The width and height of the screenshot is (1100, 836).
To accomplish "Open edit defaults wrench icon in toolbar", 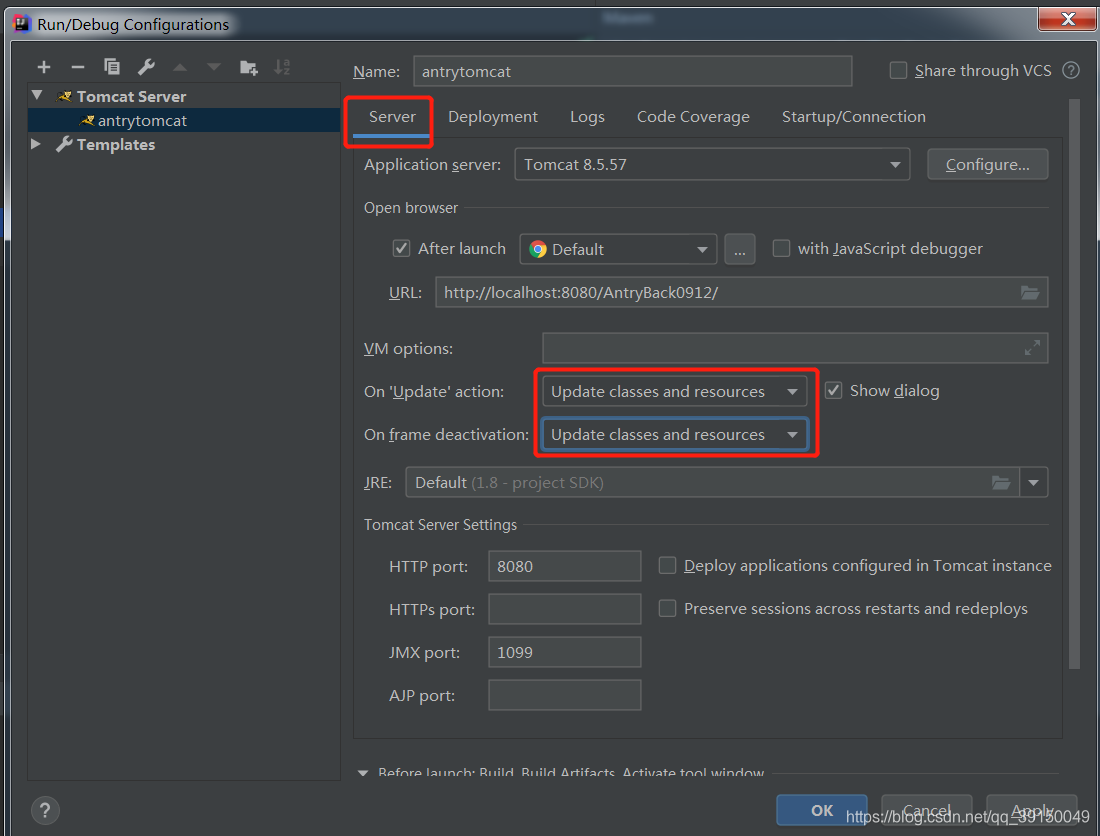I will [x=146, y=67].
